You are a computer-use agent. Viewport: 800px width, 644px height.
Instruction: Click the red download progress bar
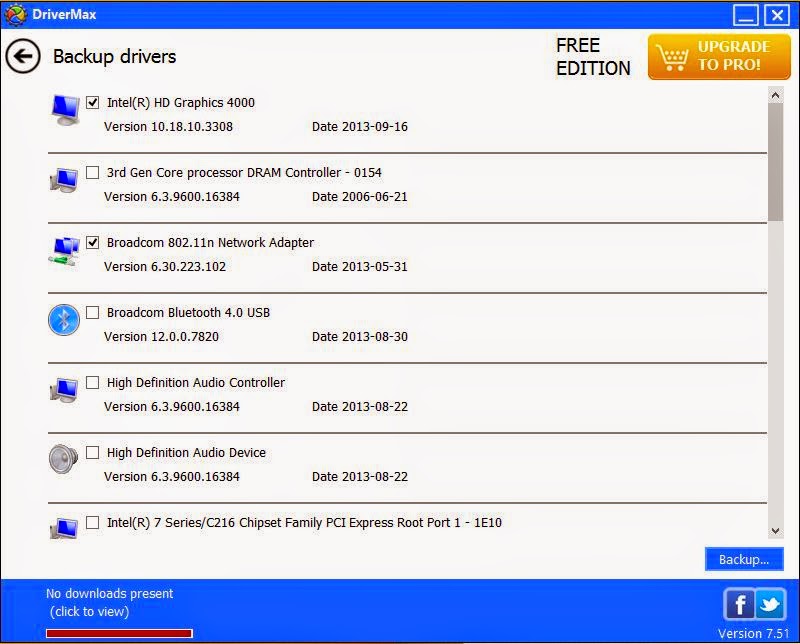pos(119,633)
